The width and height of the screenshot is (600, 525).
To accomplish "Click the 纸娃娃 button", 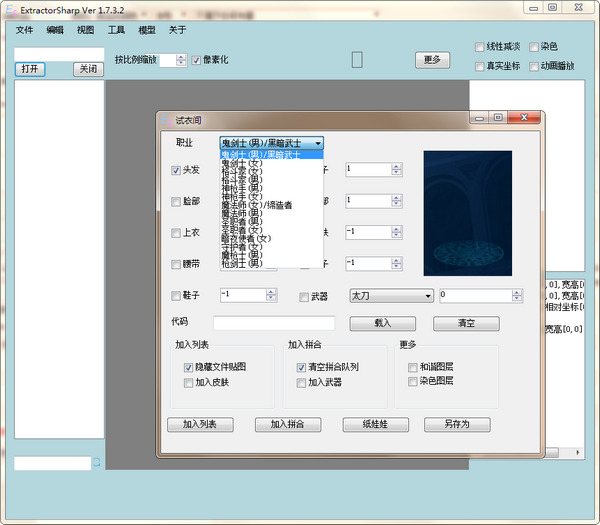I will [375, 424].
